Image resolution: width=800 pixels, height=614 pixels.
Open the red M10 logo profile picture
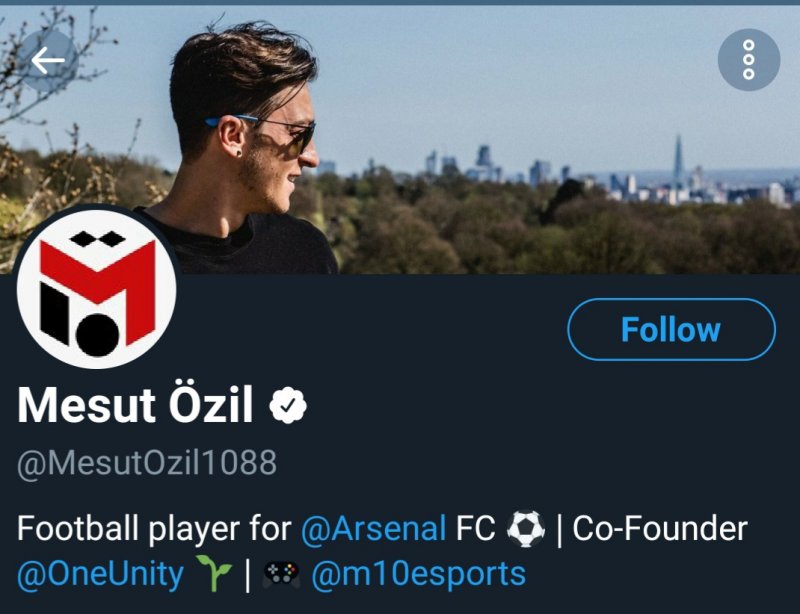pyautogui.click(x=96, y=288)
